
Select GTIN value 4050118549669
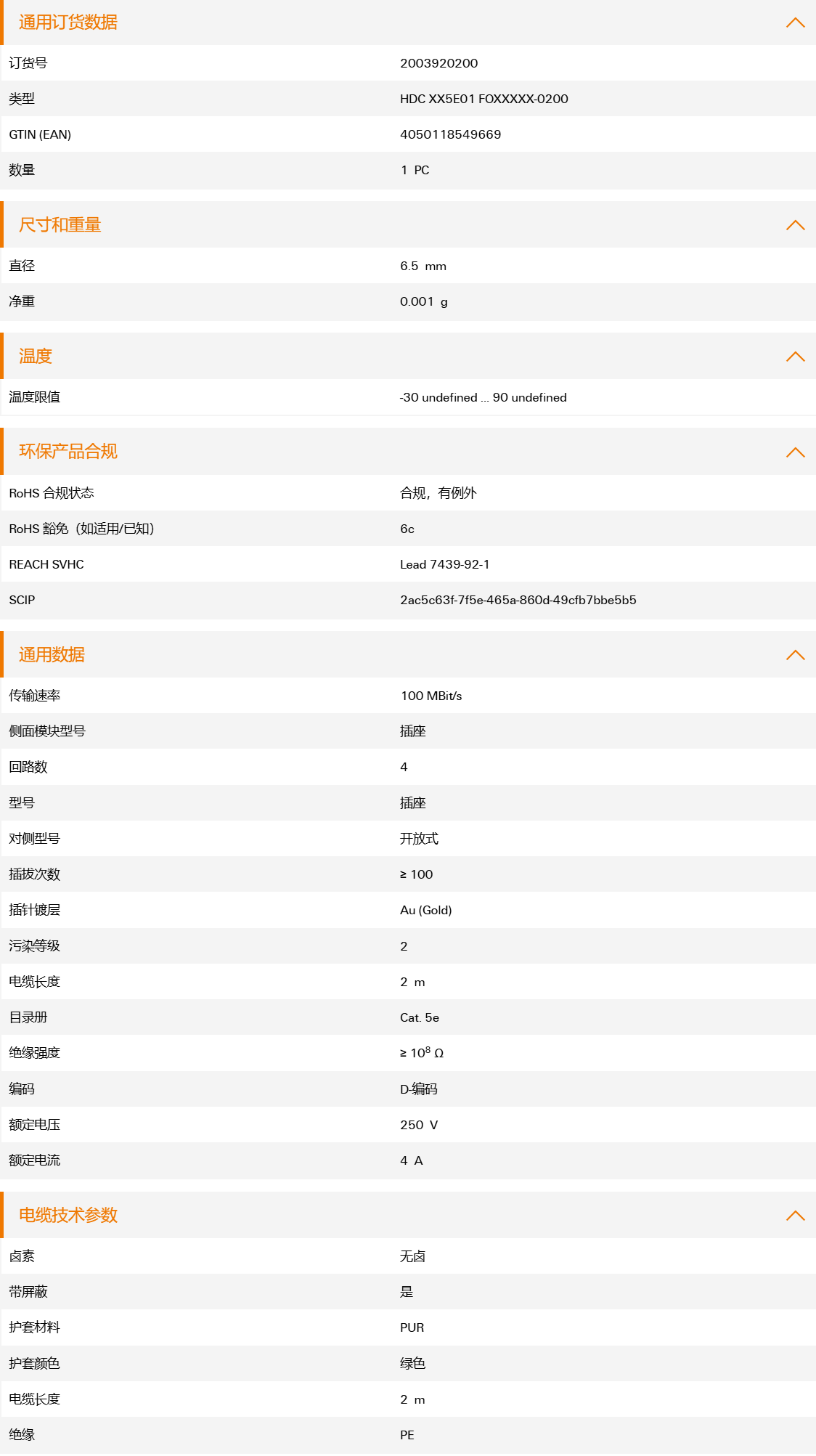(451, 134)
